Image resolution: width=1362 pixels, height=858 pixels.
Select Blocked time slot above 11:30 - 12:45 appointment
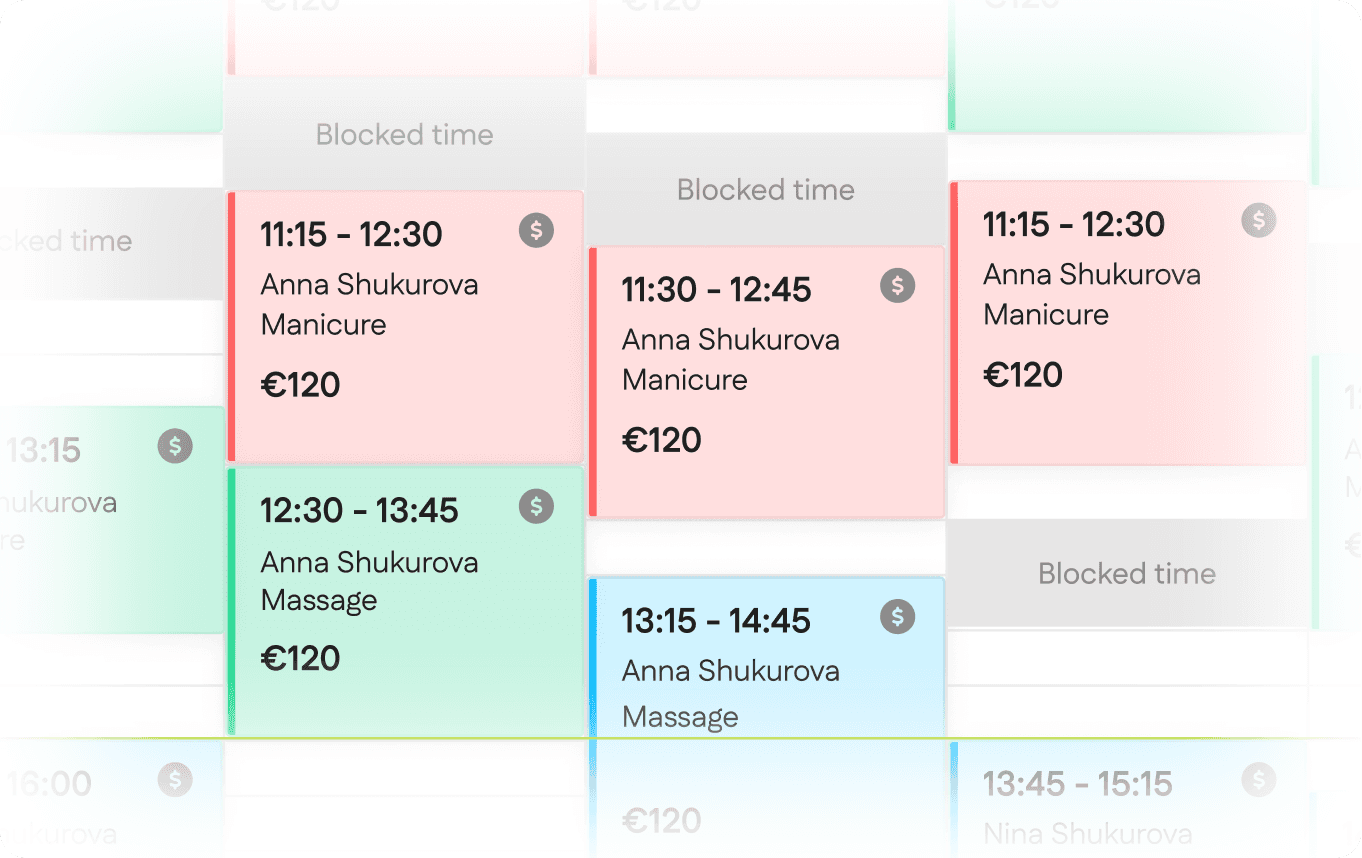point(766,190)
